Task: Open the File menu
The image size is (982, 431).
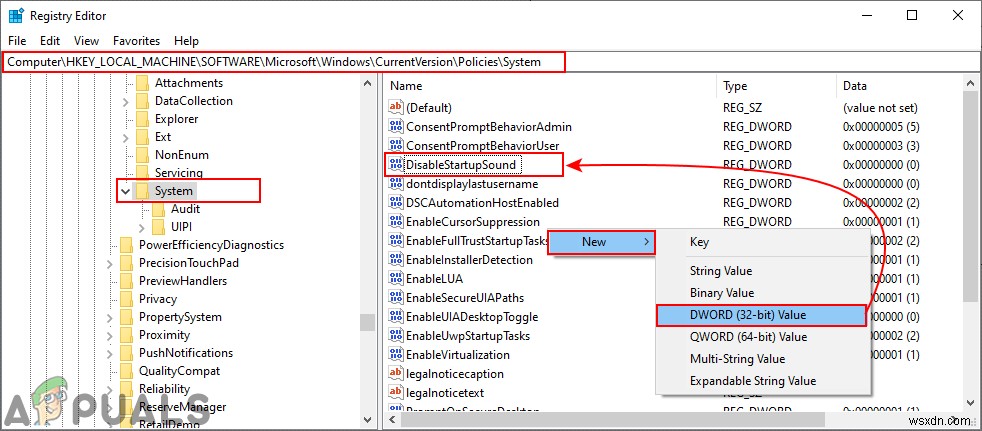Action: pyautogui.click(x=18, y=41)
